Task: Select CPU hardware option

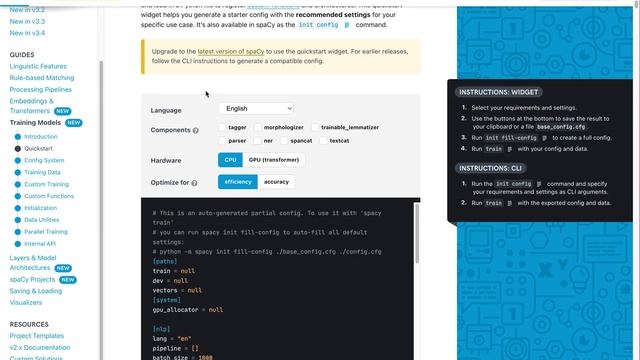Action: [230, 160]
